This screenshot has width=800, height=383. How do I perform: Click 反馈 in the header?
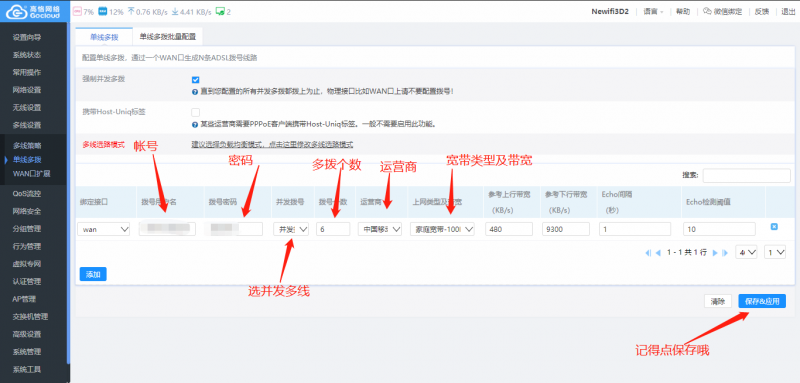point(761,11)
